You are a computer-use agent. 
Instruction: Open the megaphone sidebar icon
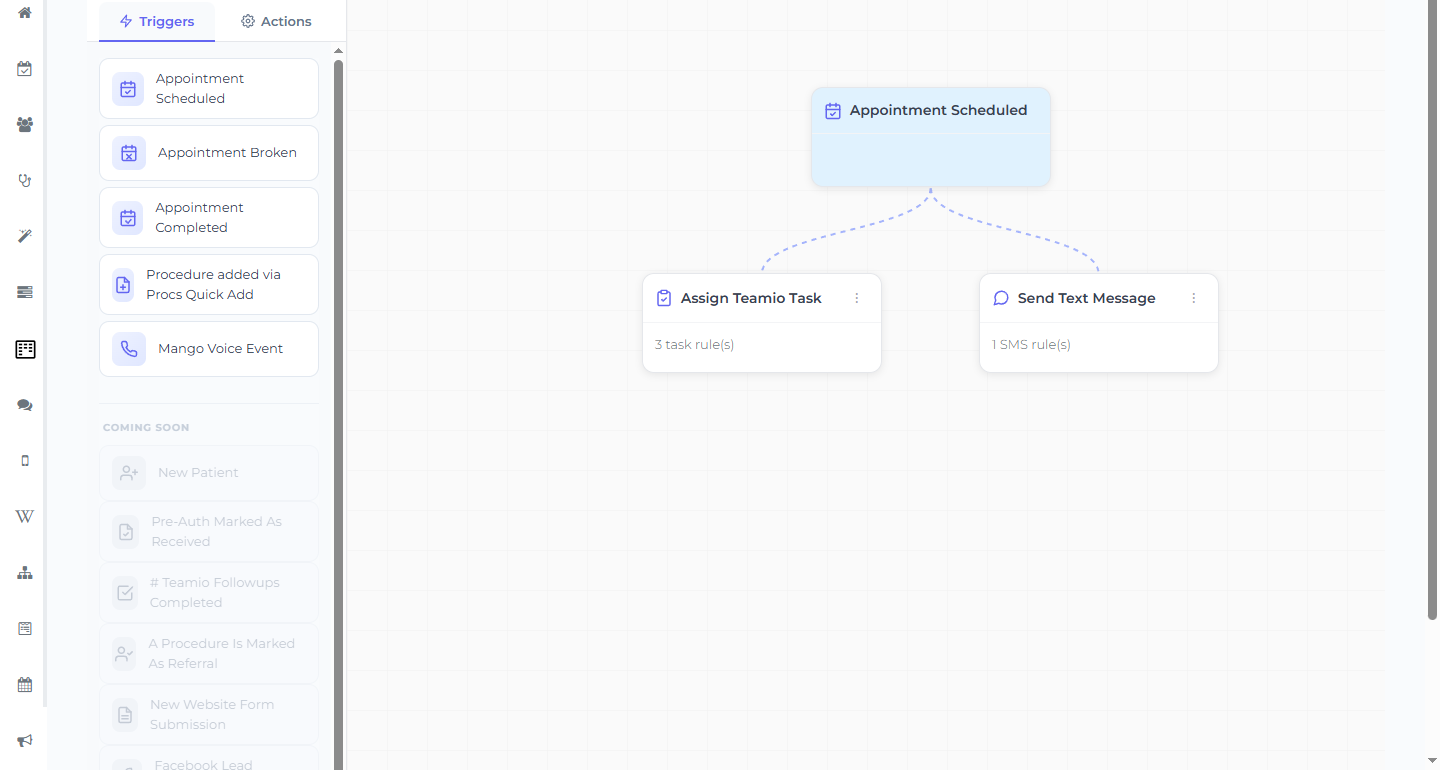point(25,741)
